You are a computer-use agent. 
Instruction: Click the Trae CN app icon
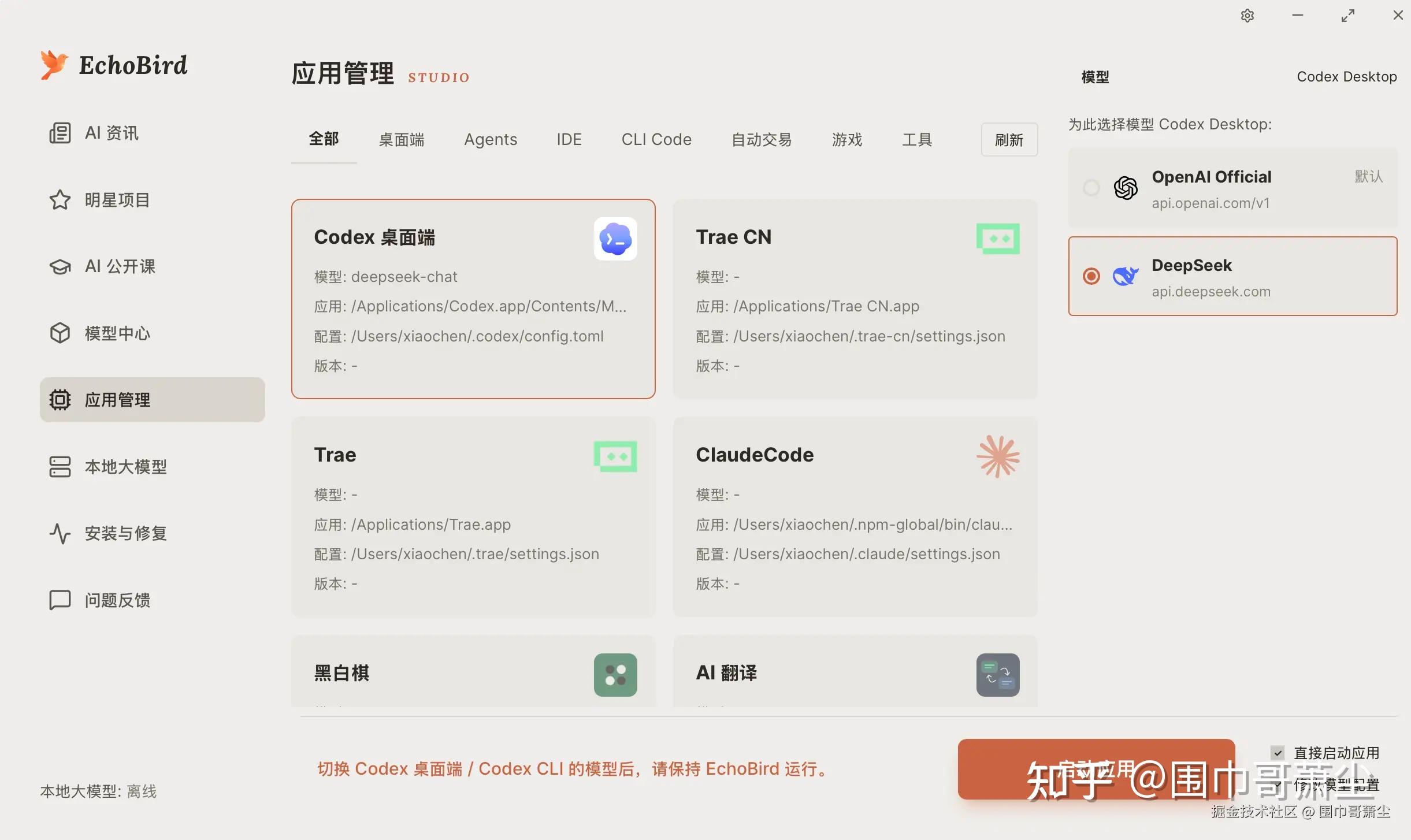pyautogui.click(x=998, y=239)
